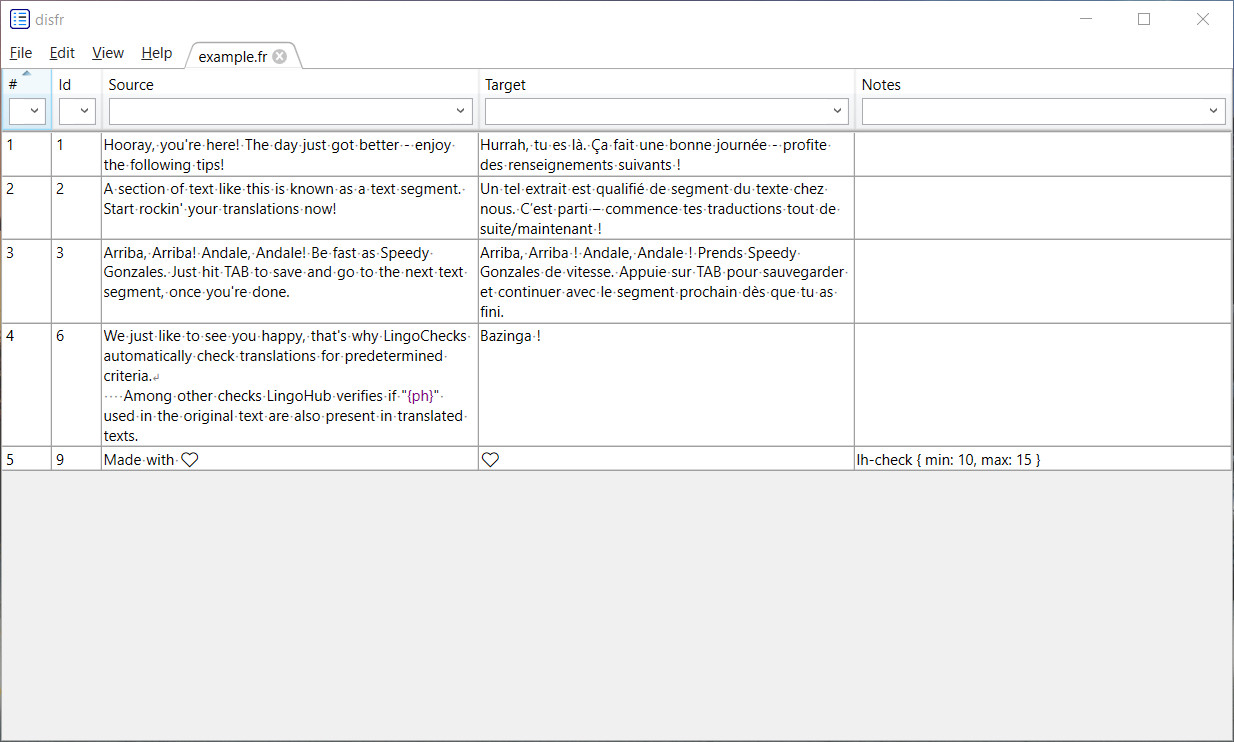Click the {ph} placeholder tag in source text
This screenshot has height=742, width=1234.
coord(422,396)
